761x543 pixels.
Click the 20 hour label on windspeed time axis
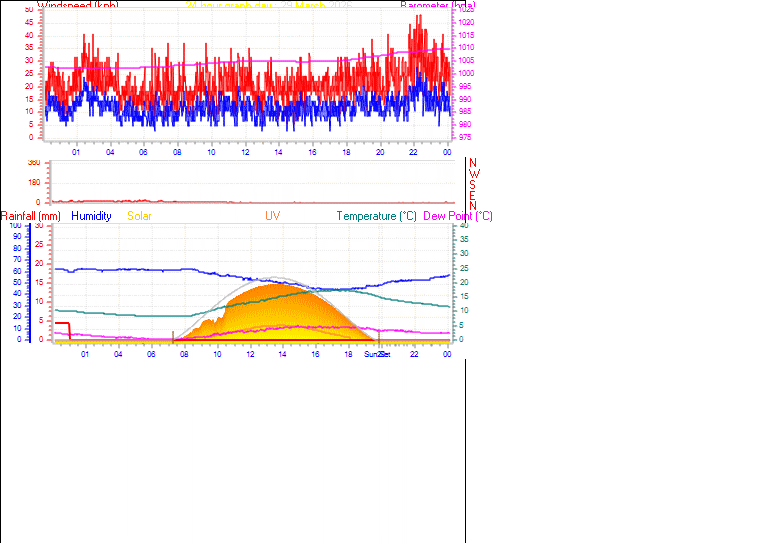(x=380, y=152)
